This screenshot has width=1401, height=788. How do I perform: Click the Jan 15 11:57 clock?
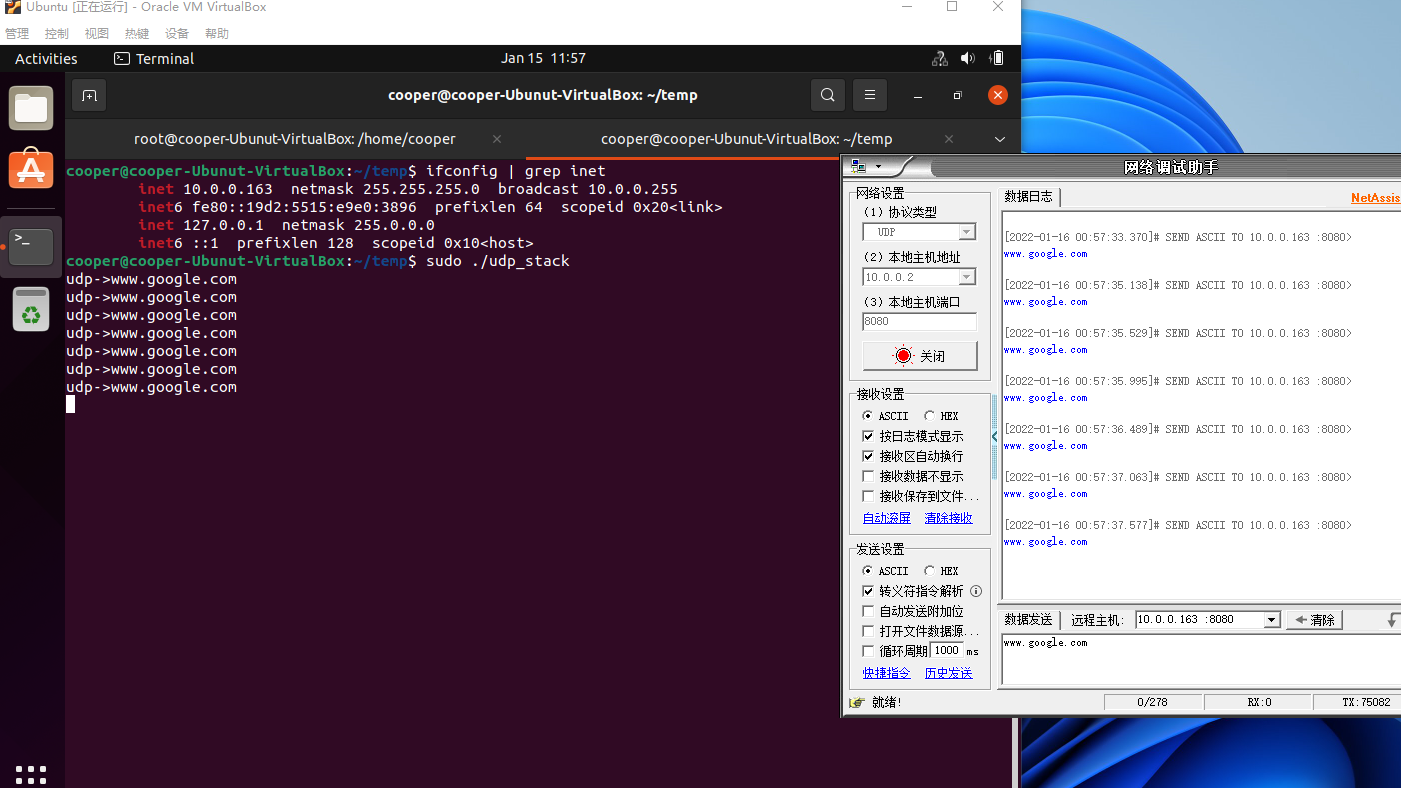[543, 59]
